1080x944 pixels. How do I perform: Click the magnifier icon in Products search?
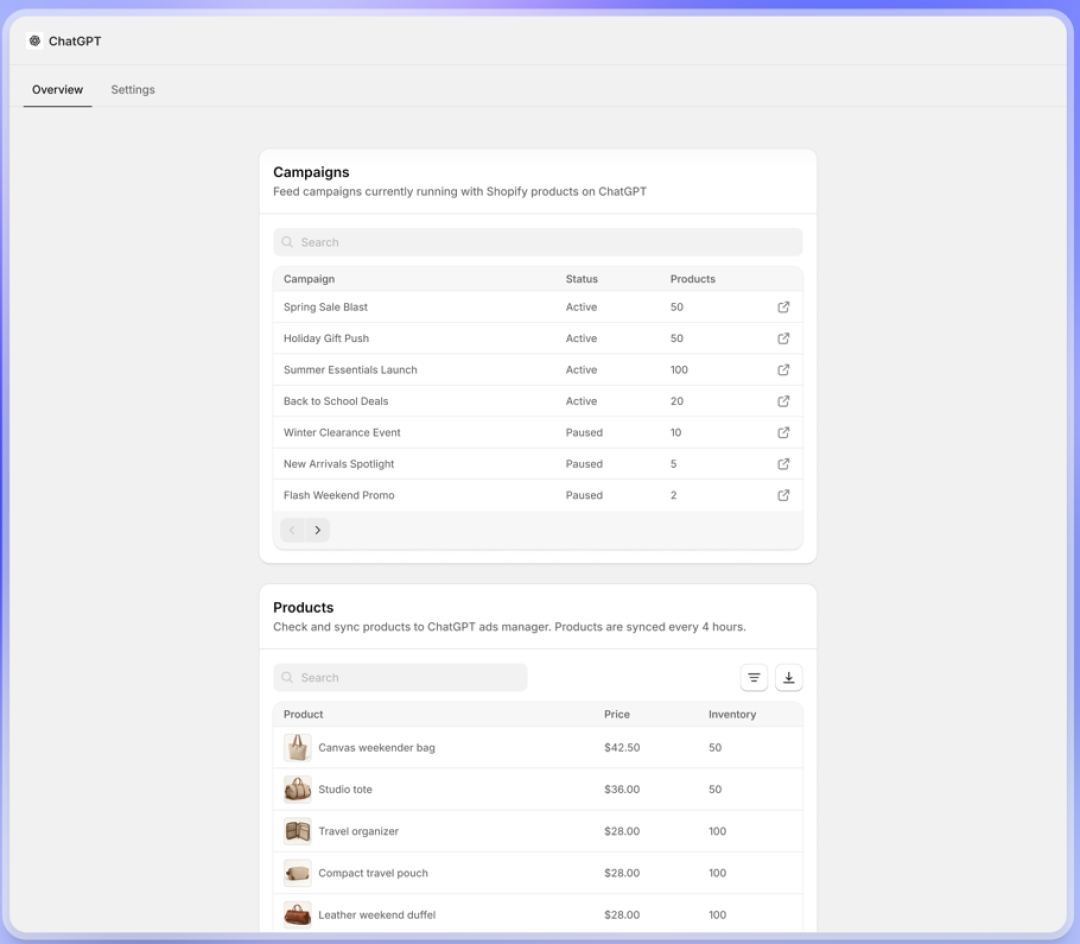pos(287,678)
